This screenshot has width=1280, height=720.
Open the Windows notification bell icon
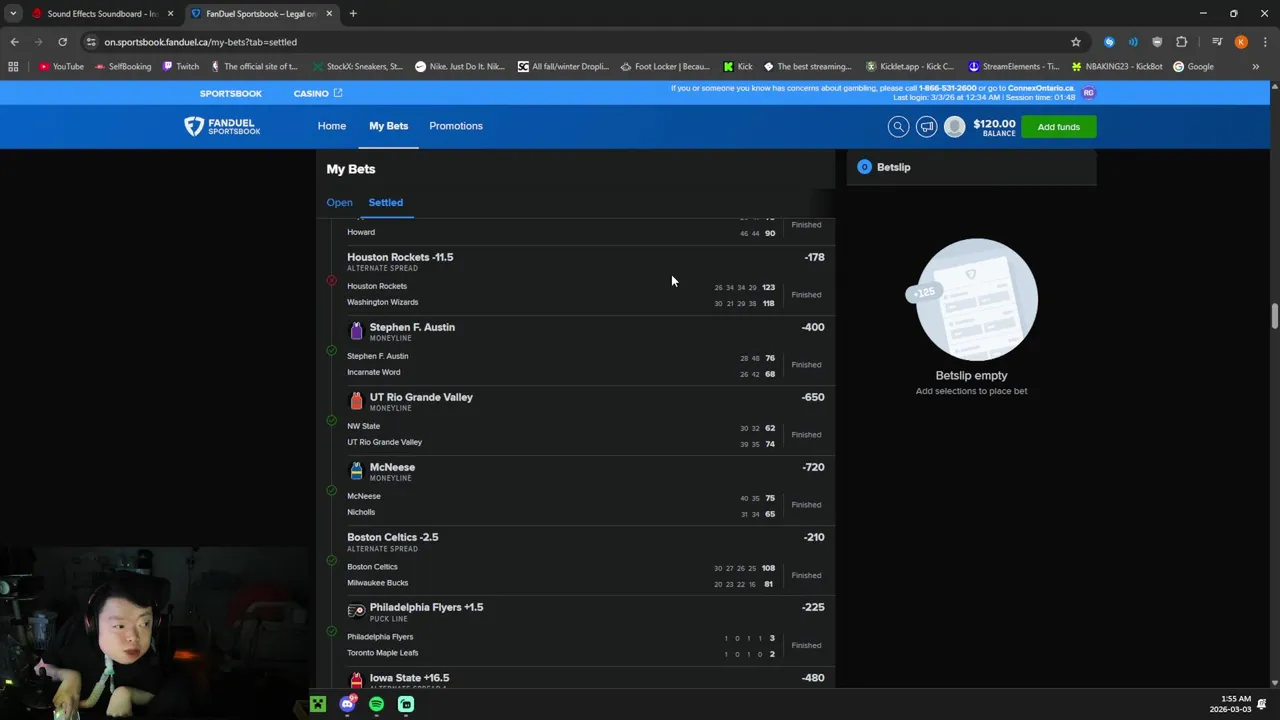pyautogui.click(x=1264, y=703)
